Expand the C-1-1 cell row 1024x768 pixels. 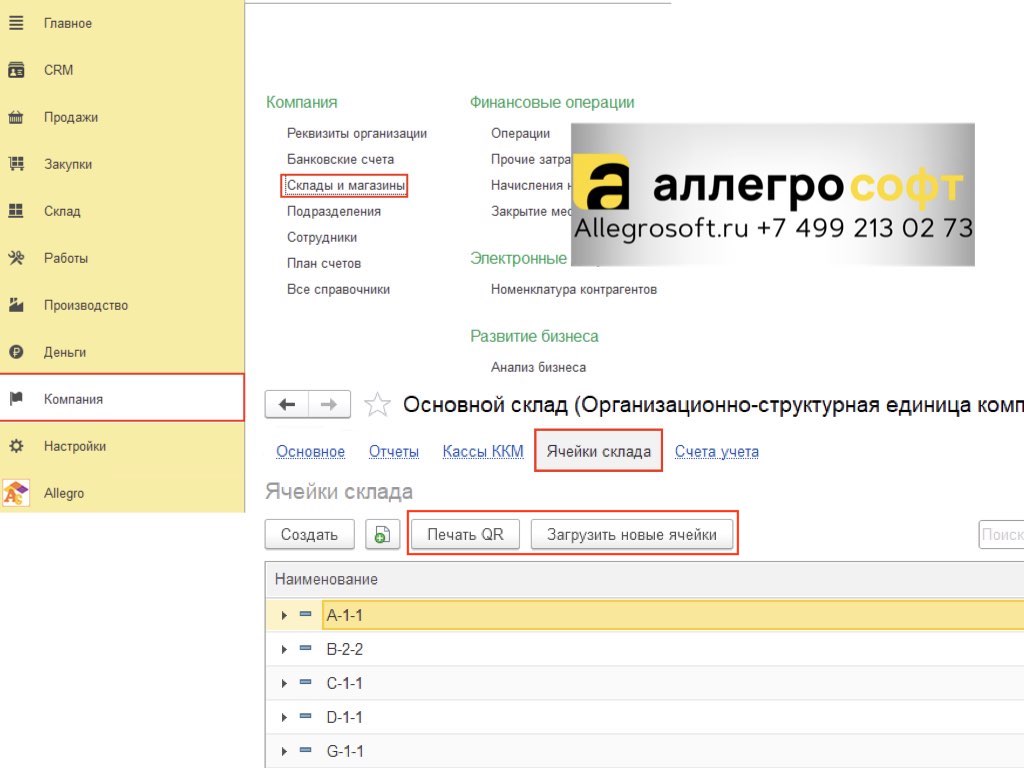284,683
